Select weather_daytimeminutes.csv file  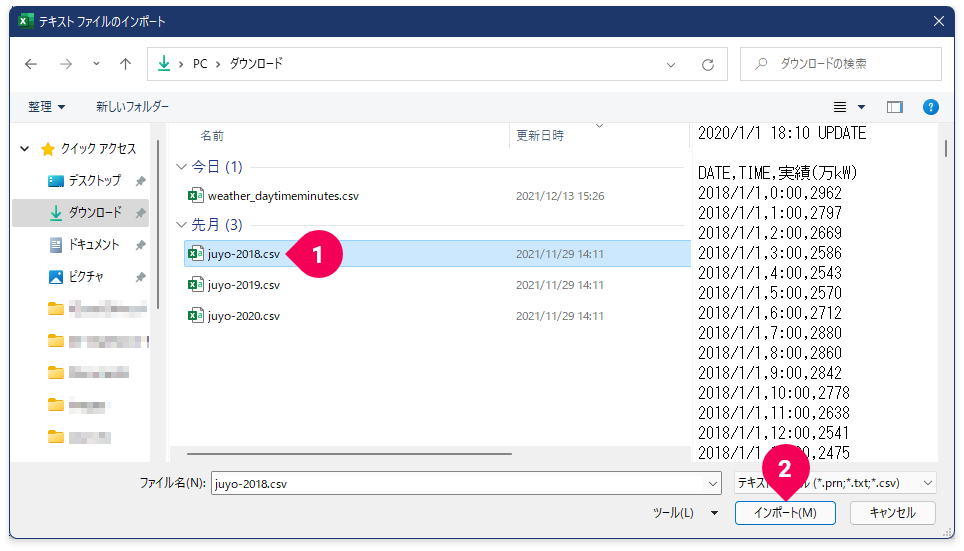pyautogui.click(x=283, y=196)
